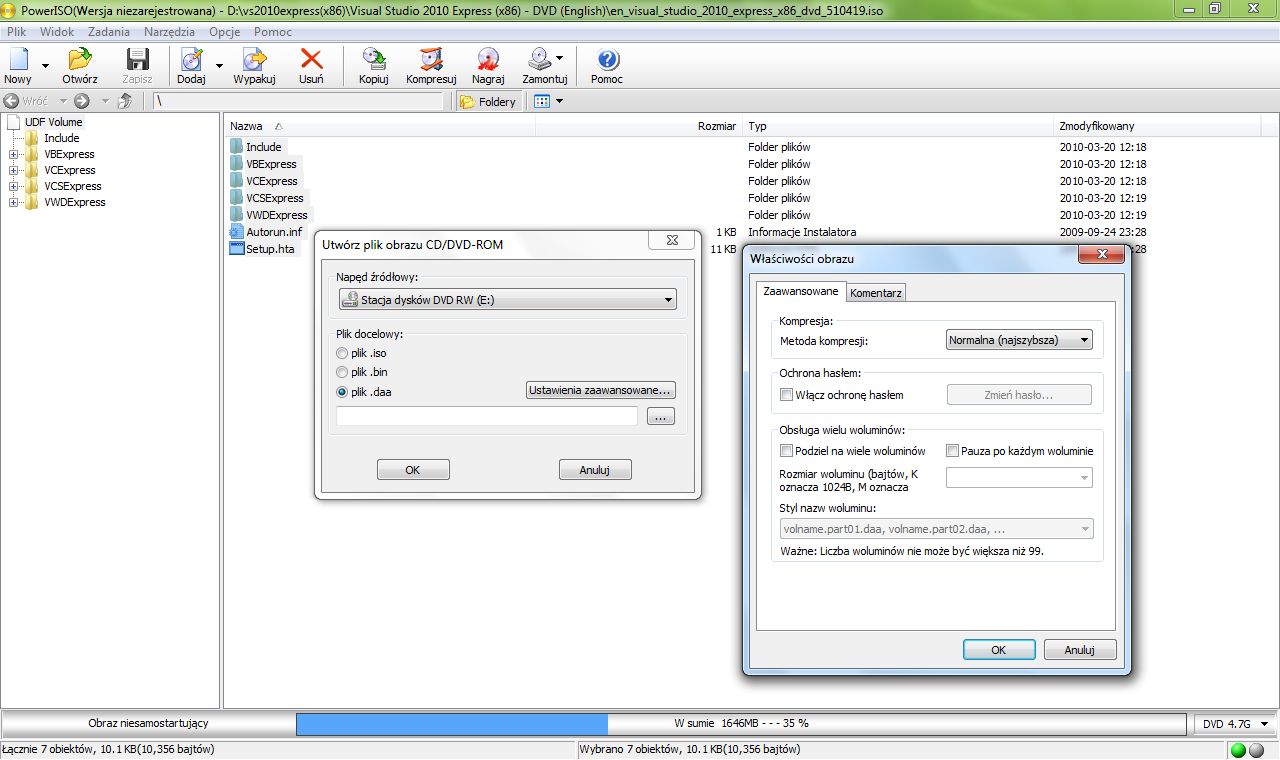
Task: Expand the VCExpress tree node
Action: coord(14,170)
